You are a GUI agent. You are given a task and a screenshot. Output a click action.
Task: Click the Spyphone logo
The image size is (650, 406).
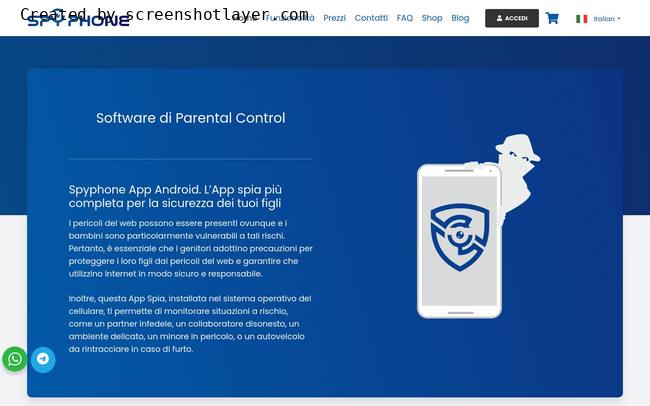(x=78, y=17)
